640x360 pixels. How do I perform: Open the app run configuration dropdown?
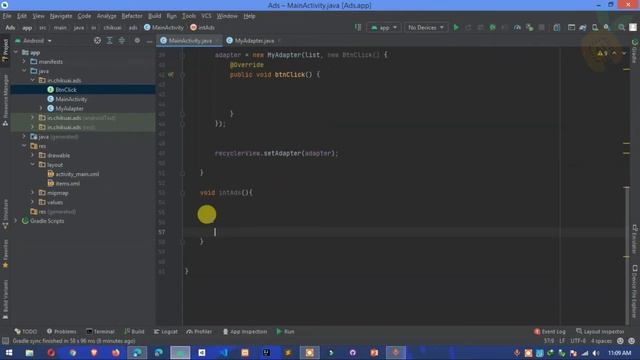point(384,27)
